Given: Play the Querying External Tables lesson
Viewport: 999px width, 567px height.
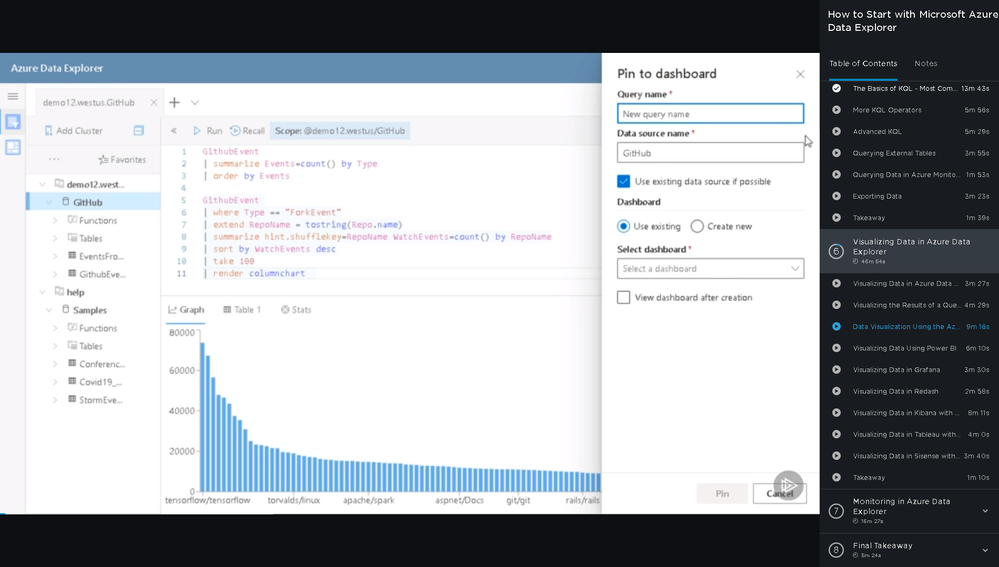Looking at the screenshot, I should click(837, 153).
